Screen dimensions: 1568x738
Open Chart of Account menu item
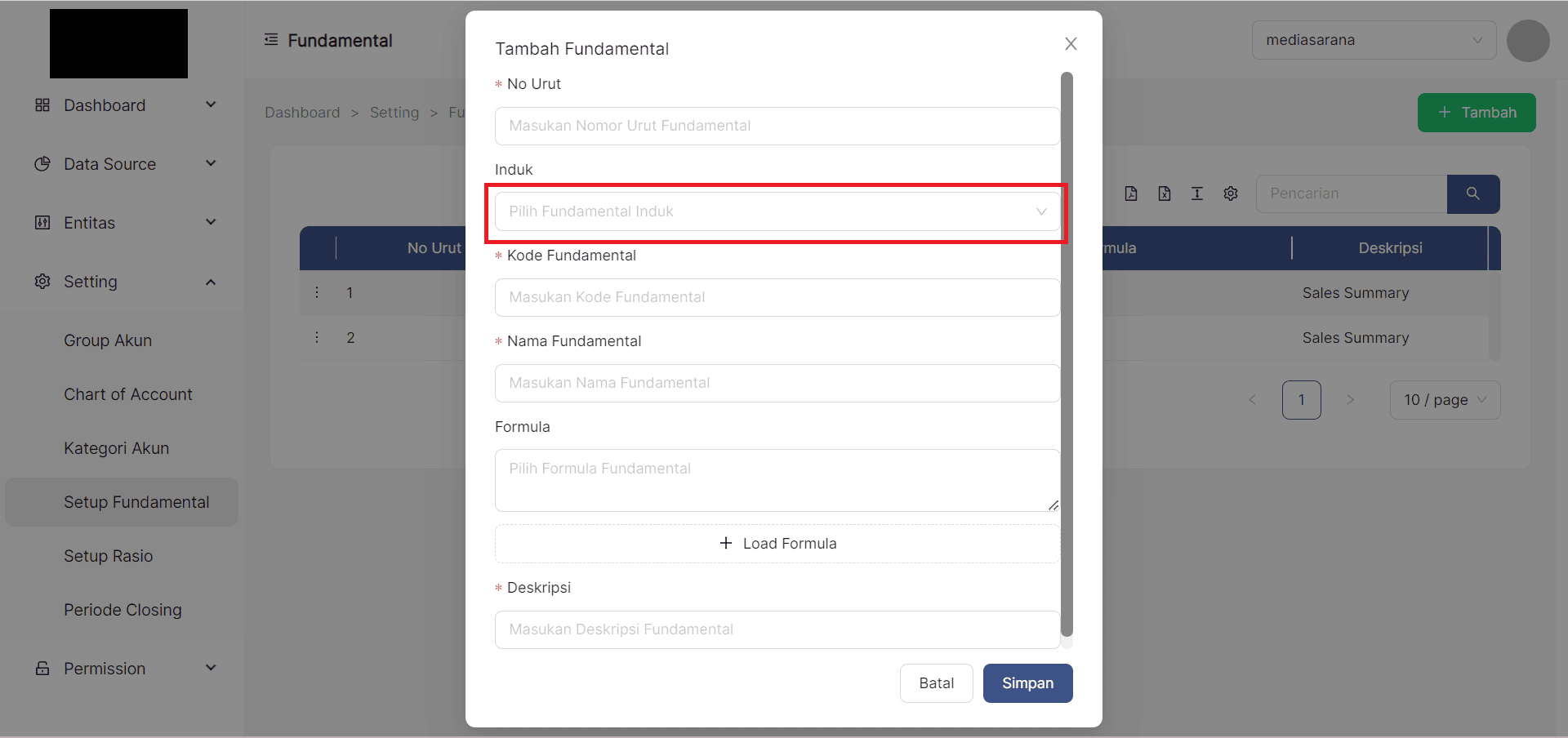(128, 394)
